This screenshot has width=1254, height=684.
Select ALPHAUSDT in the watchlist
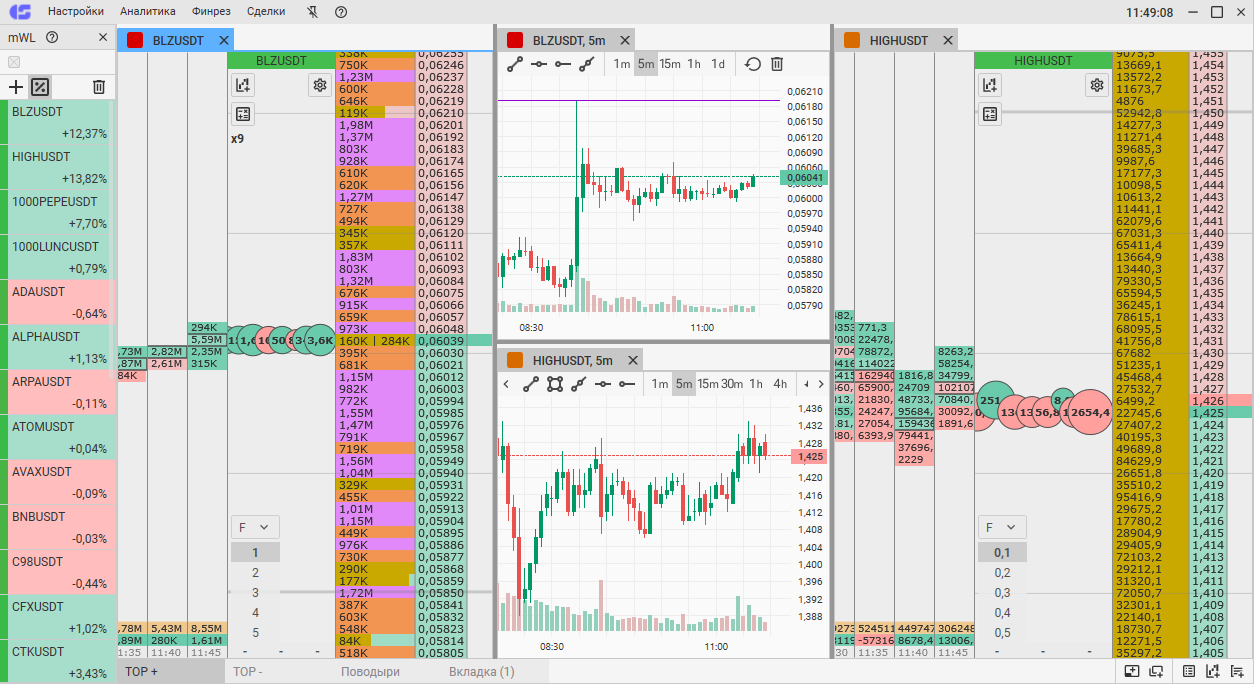(x=58, y=347)
